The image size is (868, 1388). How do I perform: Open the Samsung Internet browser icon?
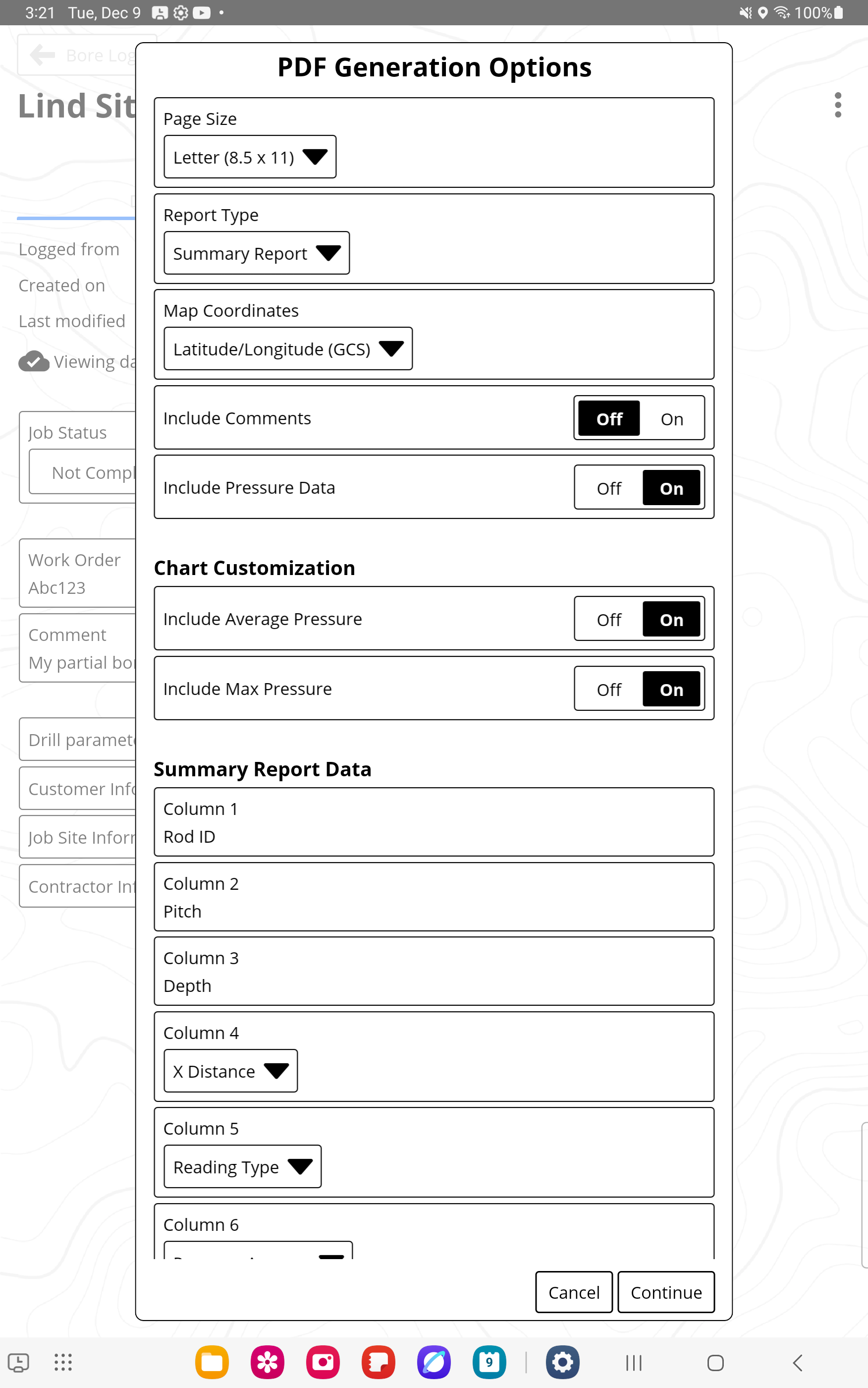coord(434,1362)
